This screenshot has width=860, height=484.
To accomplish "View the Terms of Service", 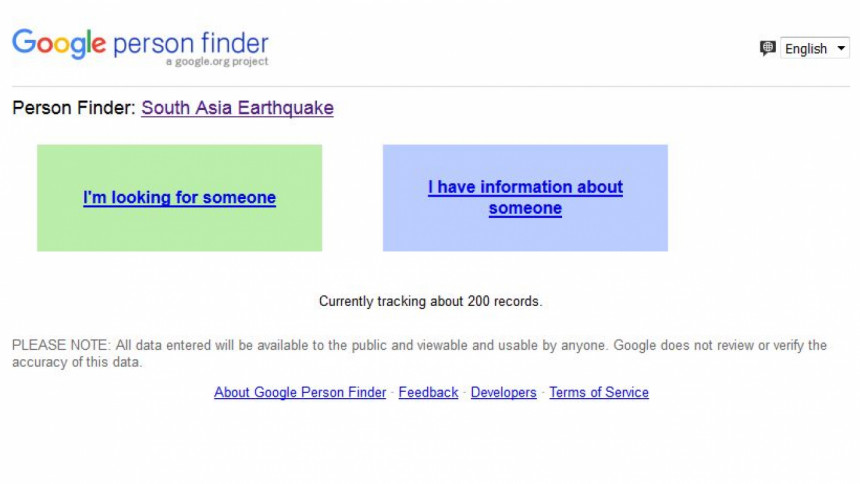I will coord(599,392).
